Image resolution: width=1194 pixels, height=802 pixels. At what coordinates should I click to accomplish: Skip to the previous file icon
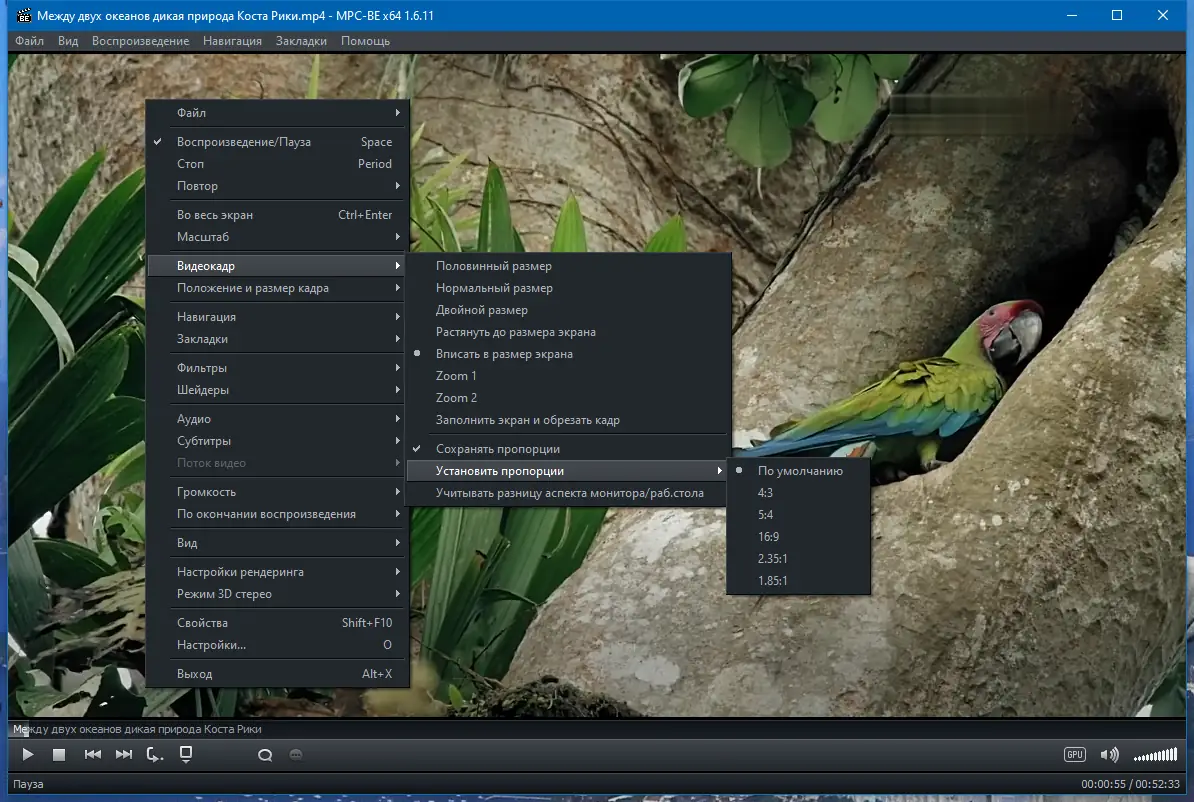pos(92,754)
